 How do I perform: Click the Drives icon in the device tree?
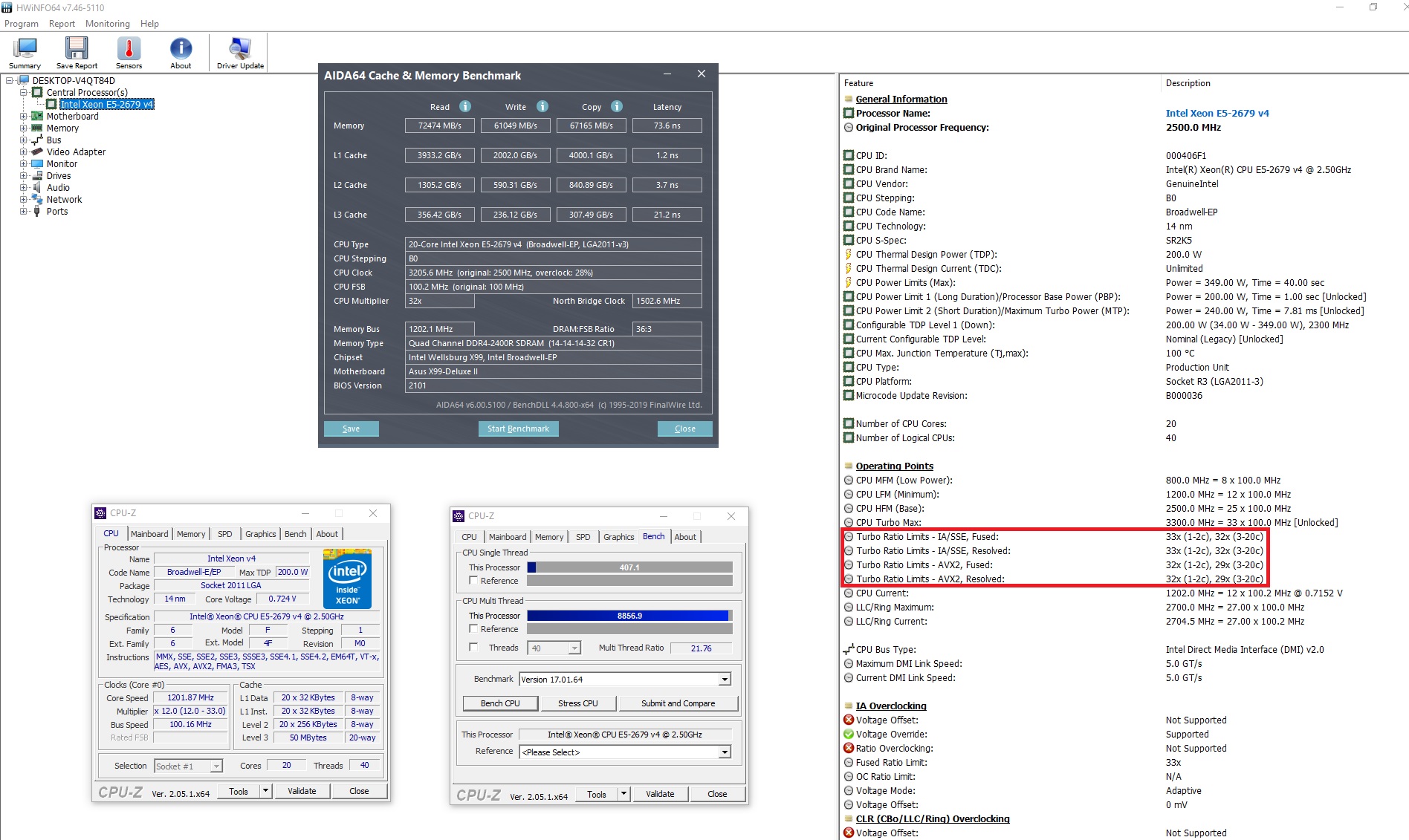37,176
